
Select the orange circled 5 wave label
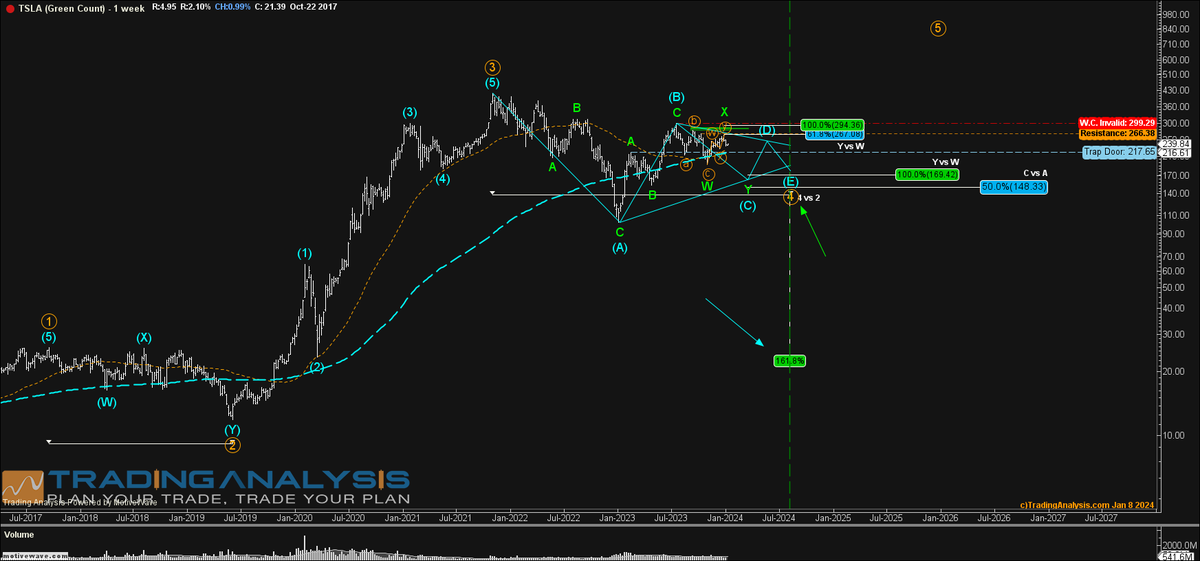point(937,28)
